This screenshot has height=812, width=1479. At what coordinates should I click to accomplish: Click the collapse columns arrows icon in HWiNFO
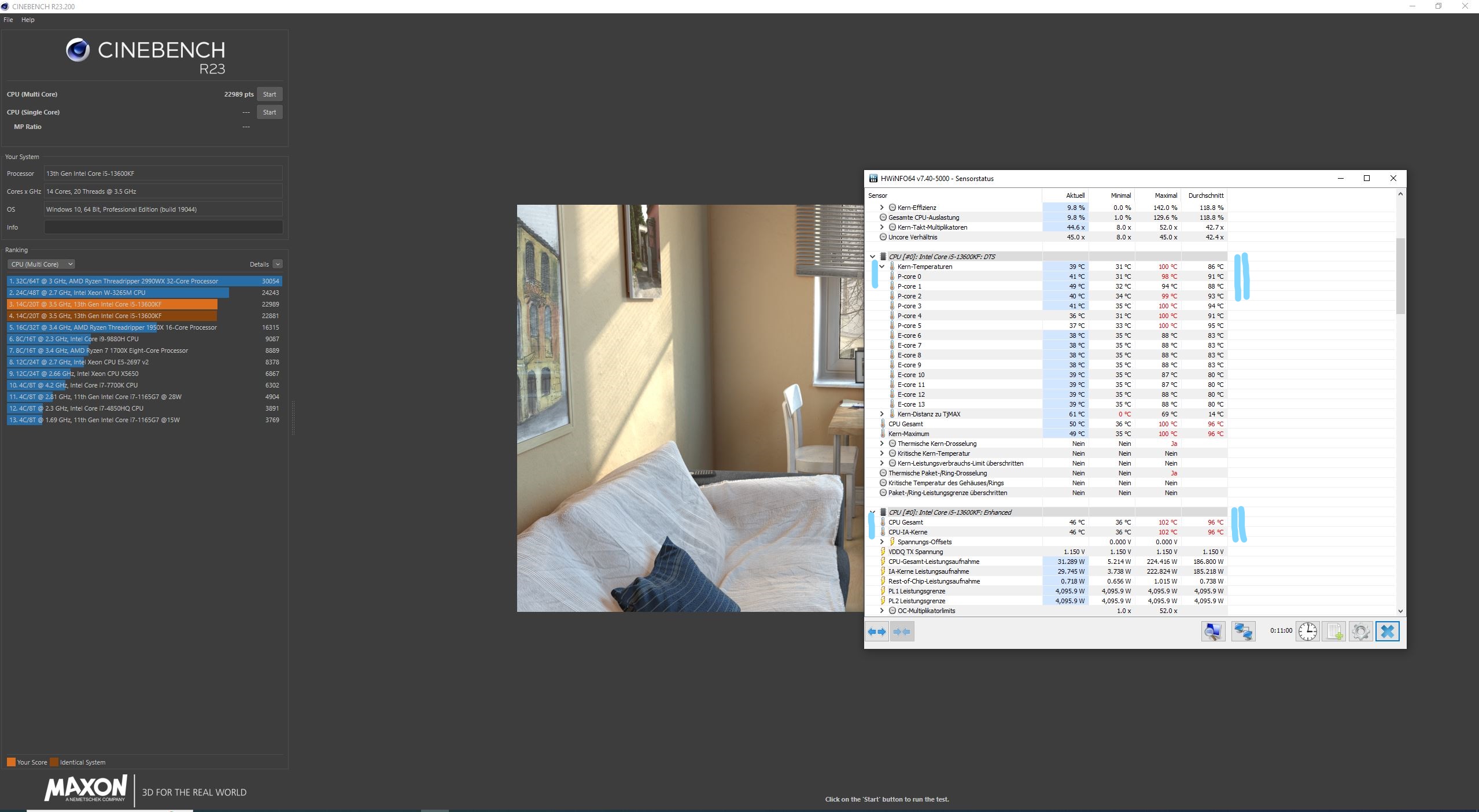[x=902, y=632]
